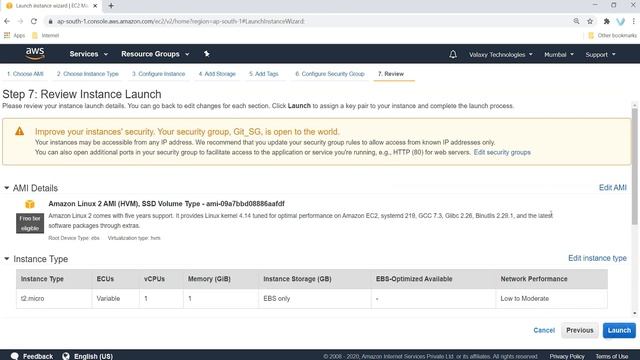Open the pin shortcuts icon in navbar

[207, 54]
